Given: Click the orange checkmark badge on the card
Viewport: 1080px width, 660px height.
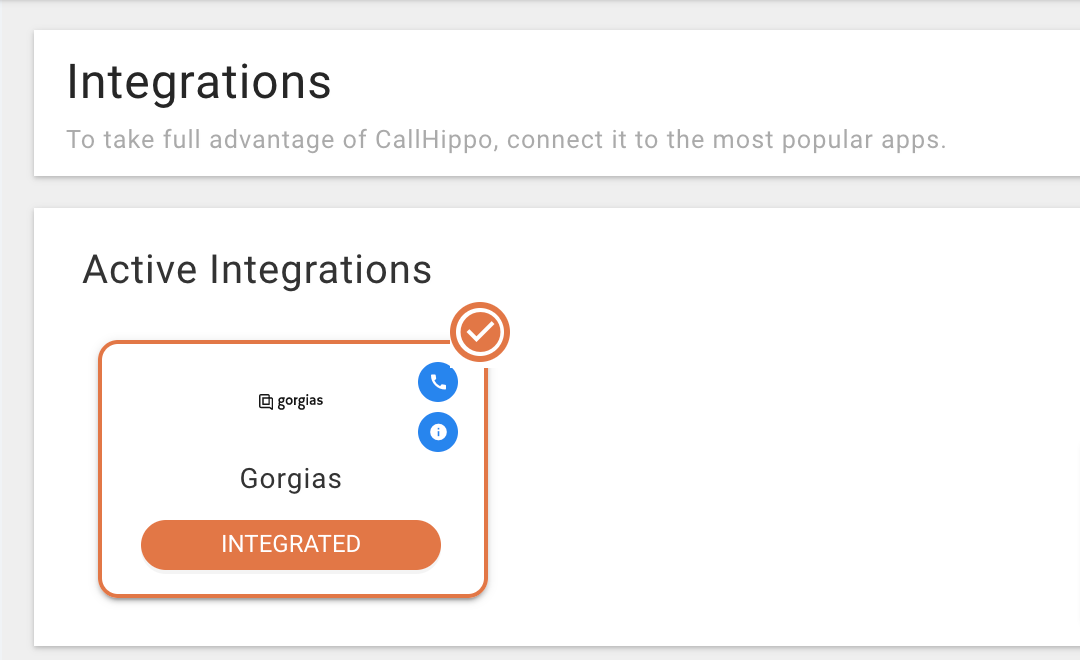Looking at the screenshot, I should click(x=480, y=332).
